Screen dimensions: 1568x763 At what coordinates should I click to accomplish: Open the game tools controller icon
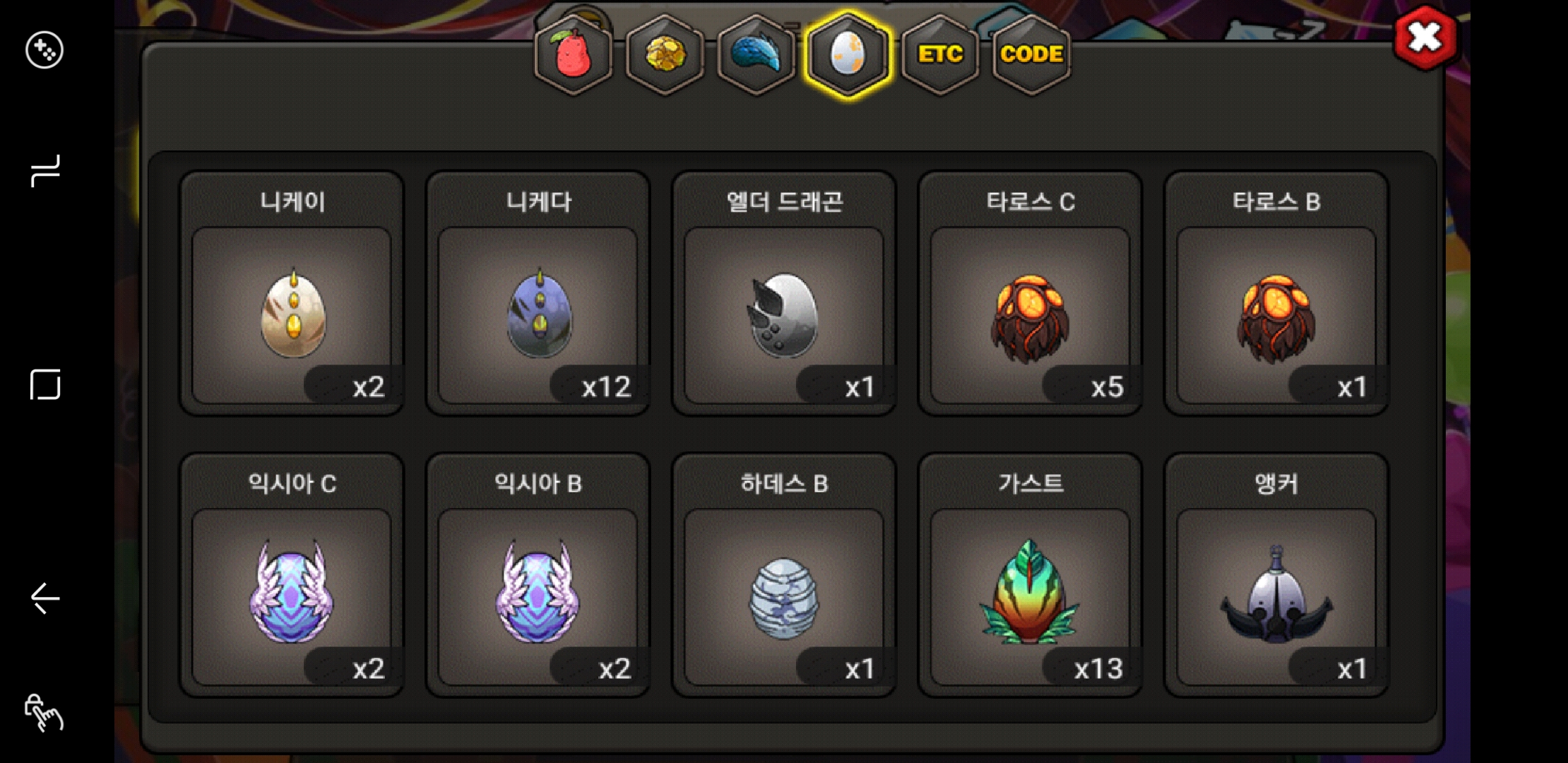(44, 50)
